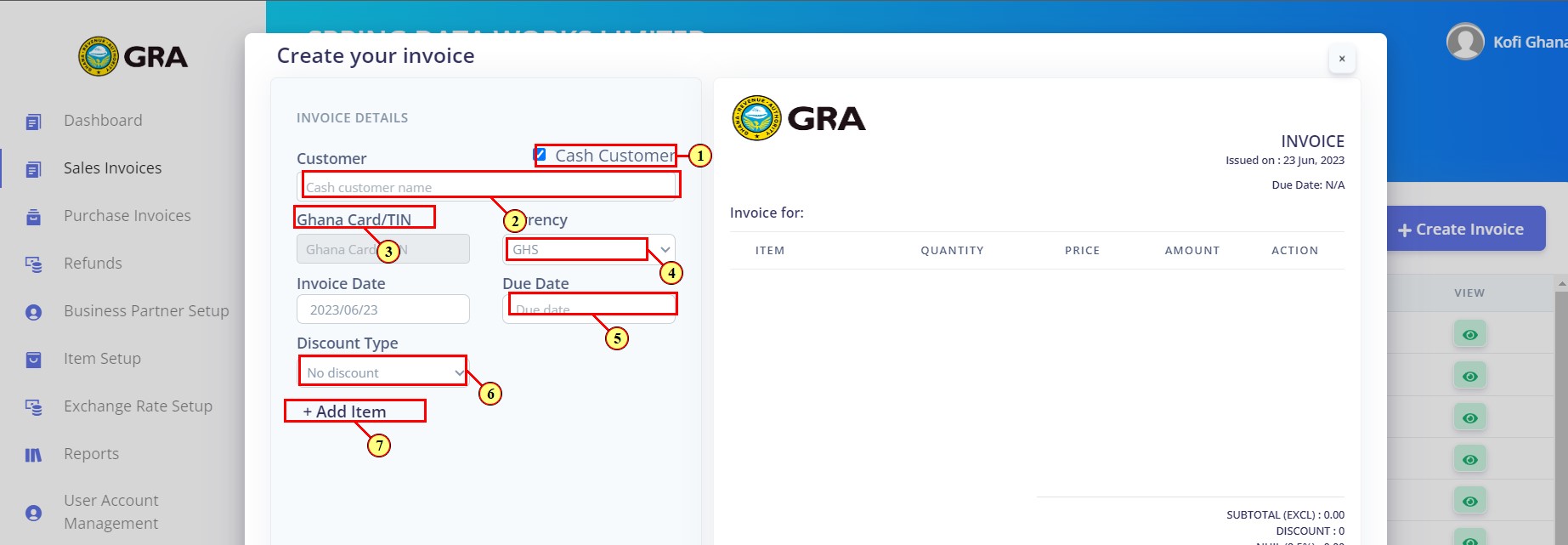Click the Reports books icon
This screenshot has width=1568, height=545.
click(33, 455)
